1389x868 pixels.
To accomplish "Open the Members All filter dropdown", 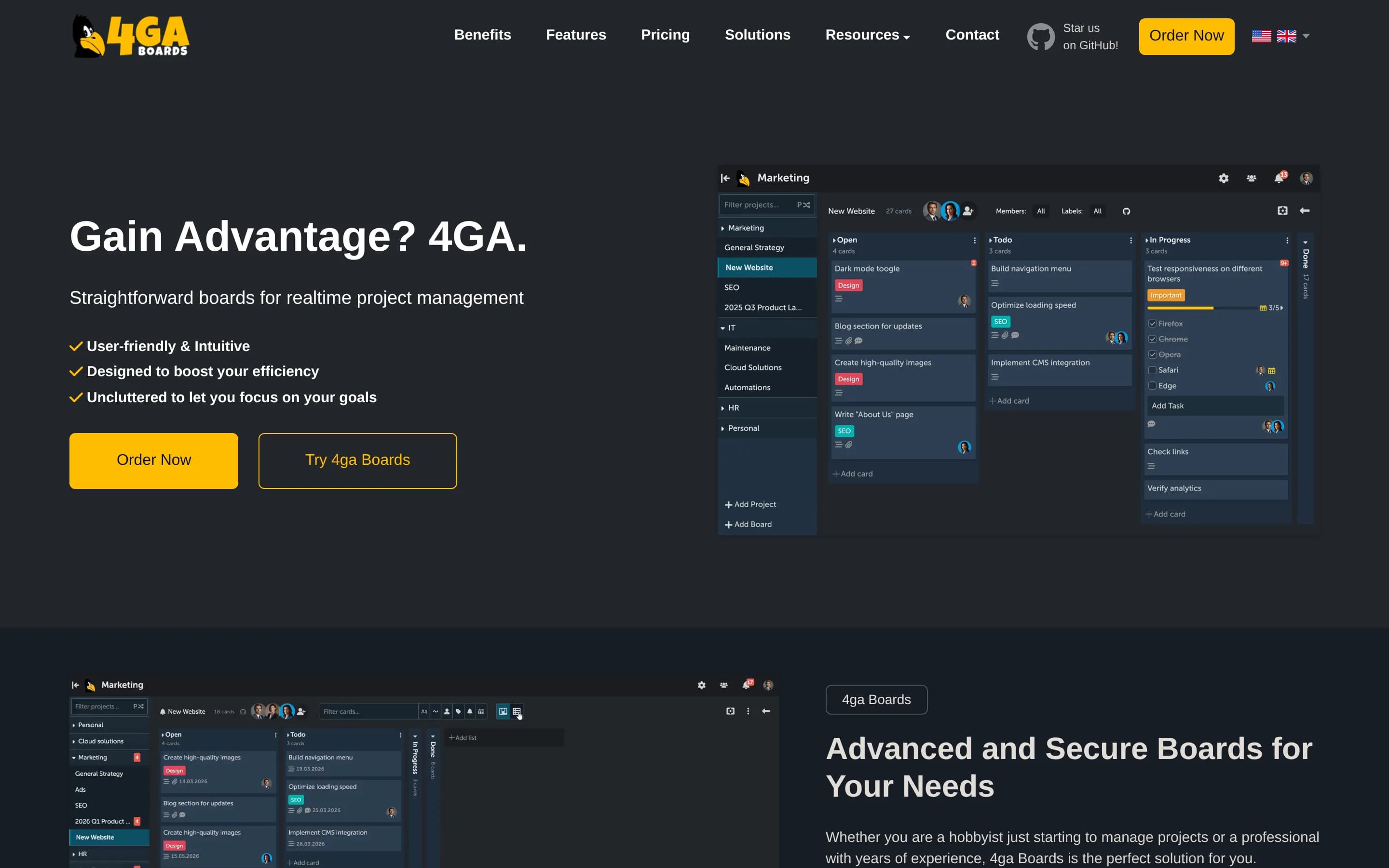I will (1041, 211).
